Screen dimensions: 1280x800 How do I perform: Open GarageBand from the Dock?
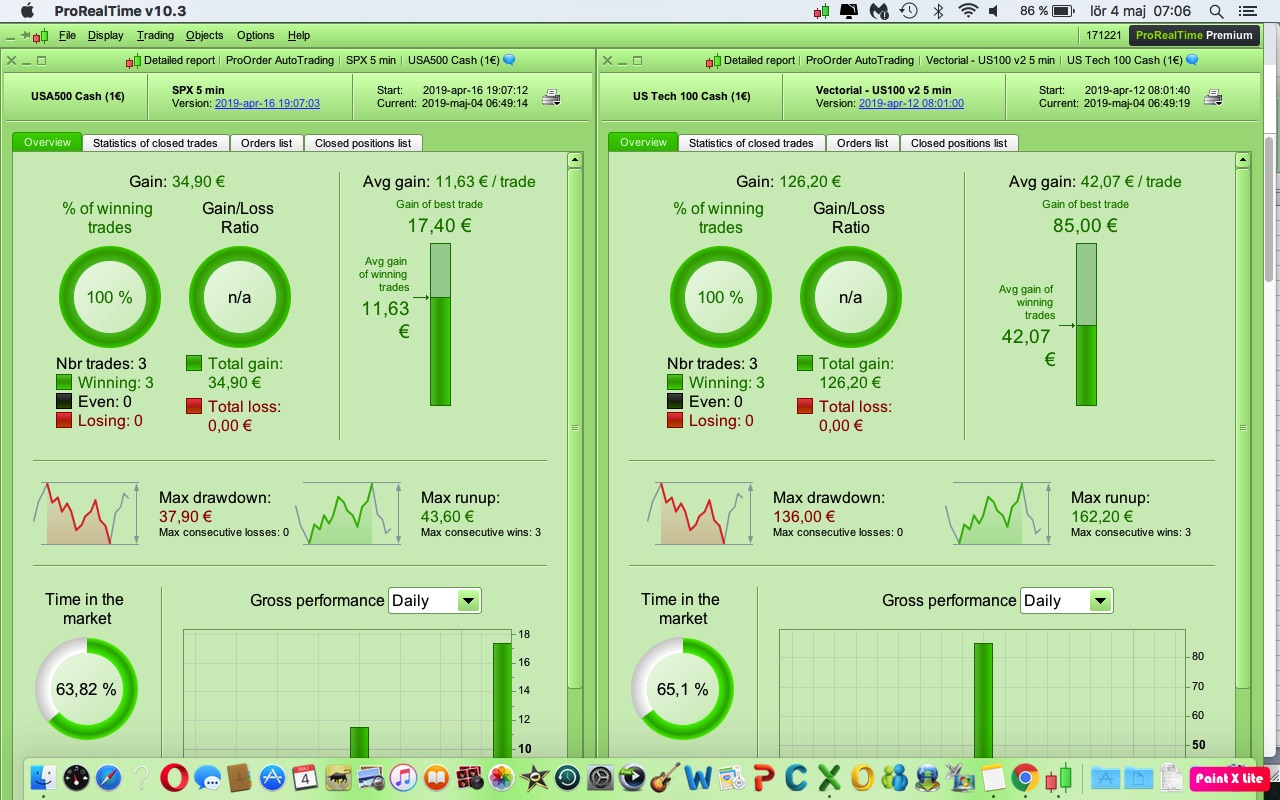pyautogui.click(x=665, y=777)
